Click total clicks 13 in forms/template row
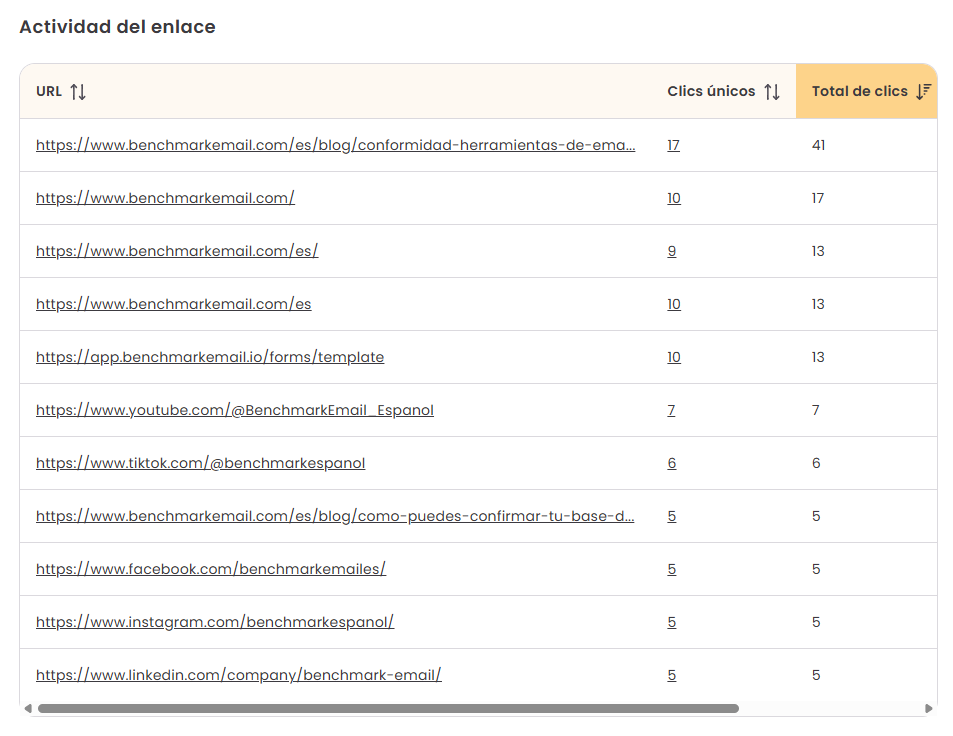The image size is (953, 736). [818, 357]
